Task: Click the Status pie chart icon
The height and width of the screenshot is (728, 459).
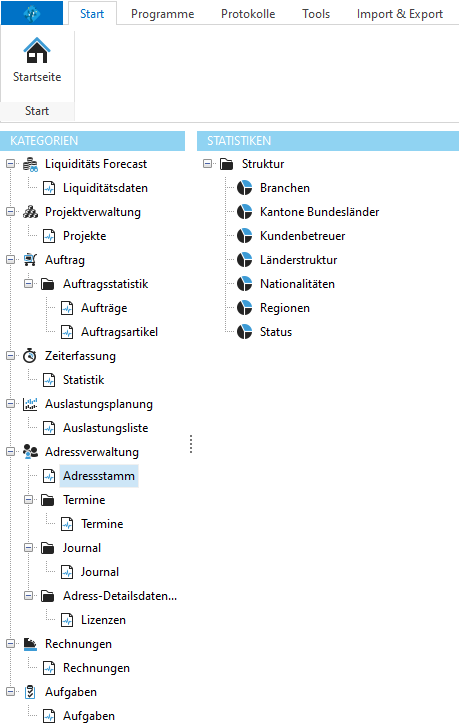Action: pos(245,332)
